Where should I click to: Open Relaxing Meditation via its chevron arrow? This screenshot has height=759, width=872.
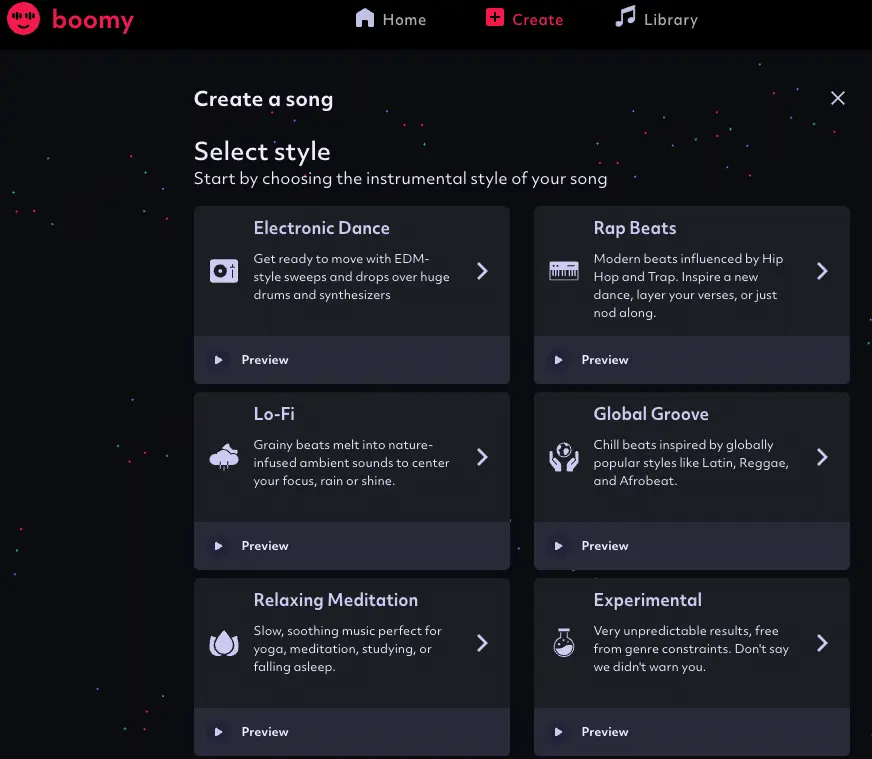(x=482, y=643)
